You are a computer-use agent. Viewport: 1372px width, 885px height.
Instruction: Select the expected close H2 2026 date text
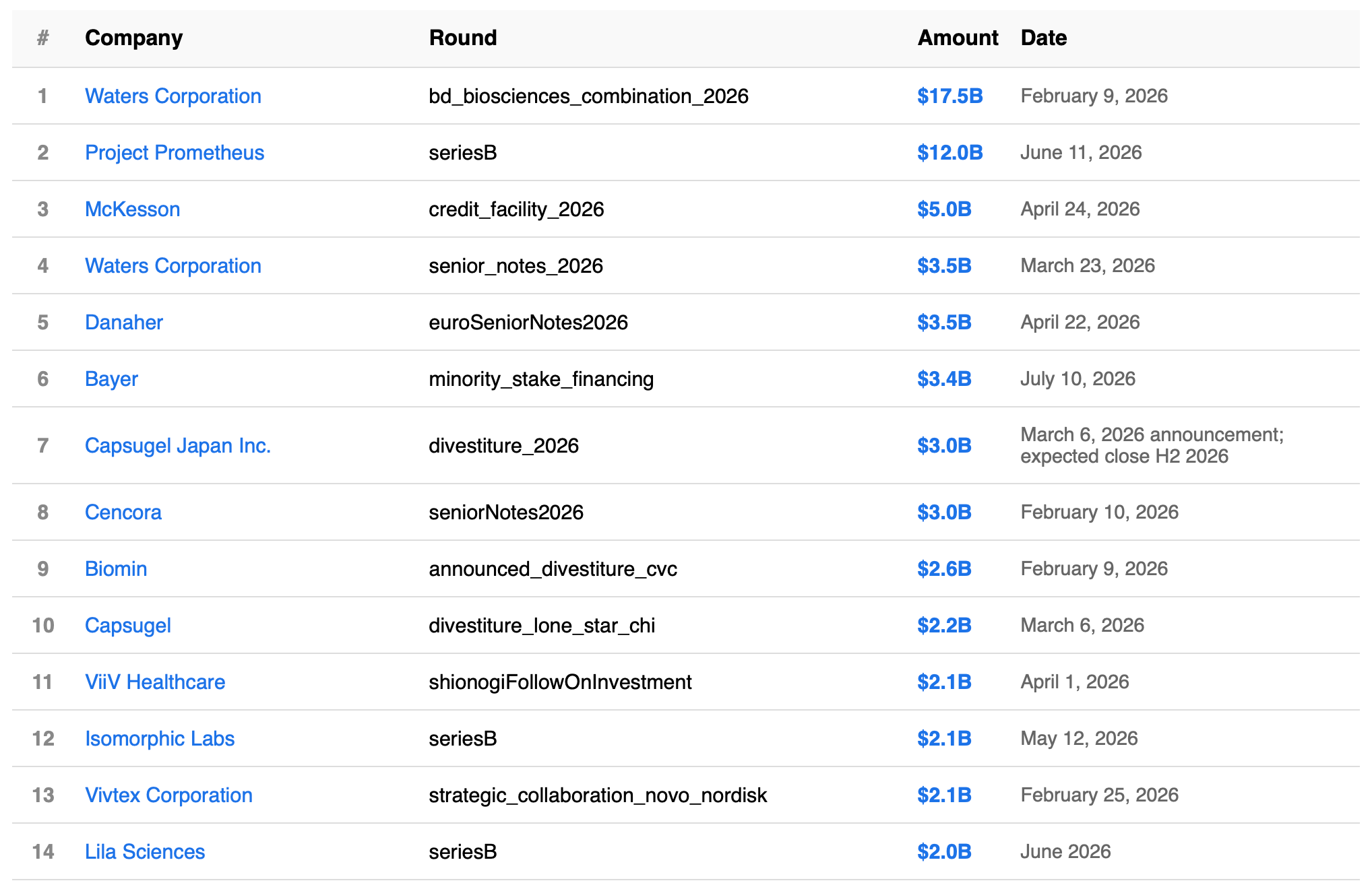click(x=1125, y=457)
